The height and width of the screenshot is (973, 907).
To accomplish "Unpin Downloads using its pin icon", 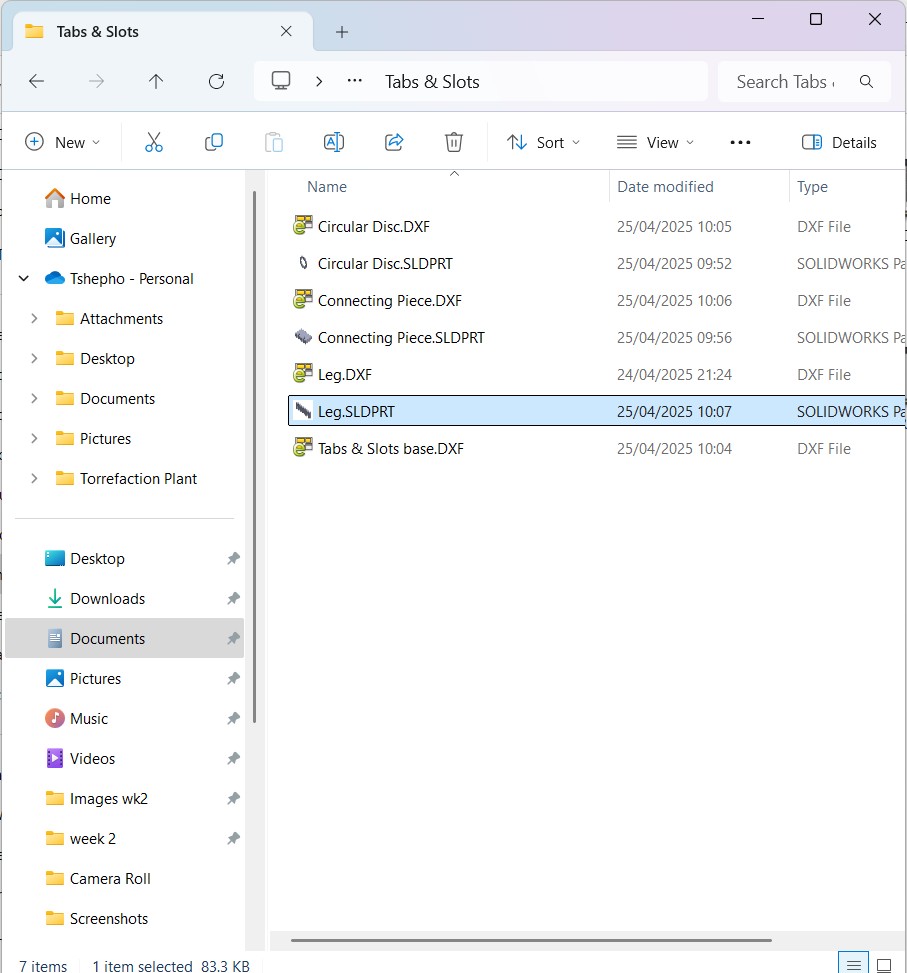I will (233, 598).
